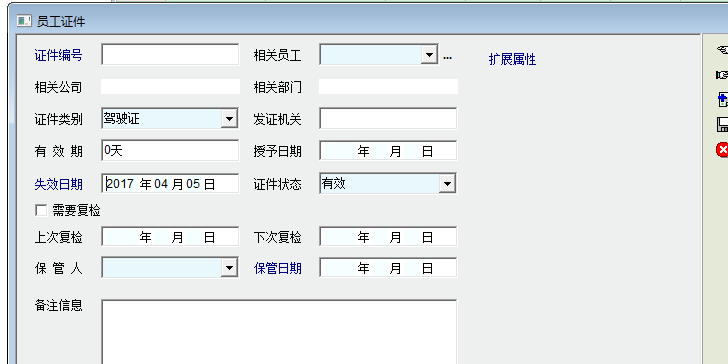
Task: Open the 保管人 dropdown list
Action: (229, 267)
